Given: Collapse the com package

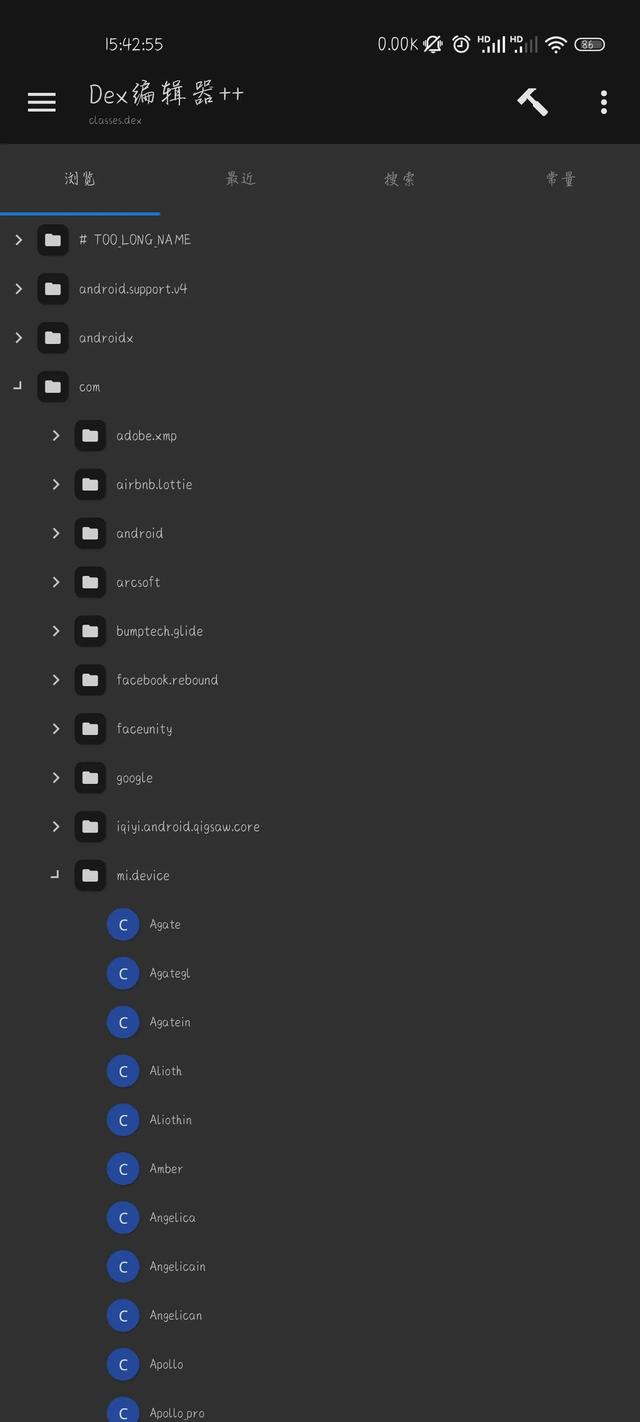Looking at the screenshot, I should click(18, 386).
